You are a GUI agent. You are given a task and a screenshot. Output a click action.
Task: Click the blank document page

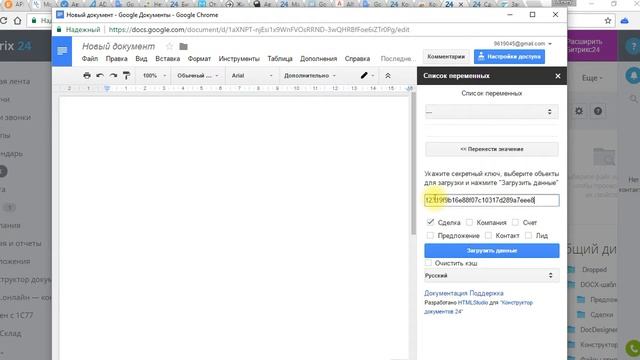234,228
